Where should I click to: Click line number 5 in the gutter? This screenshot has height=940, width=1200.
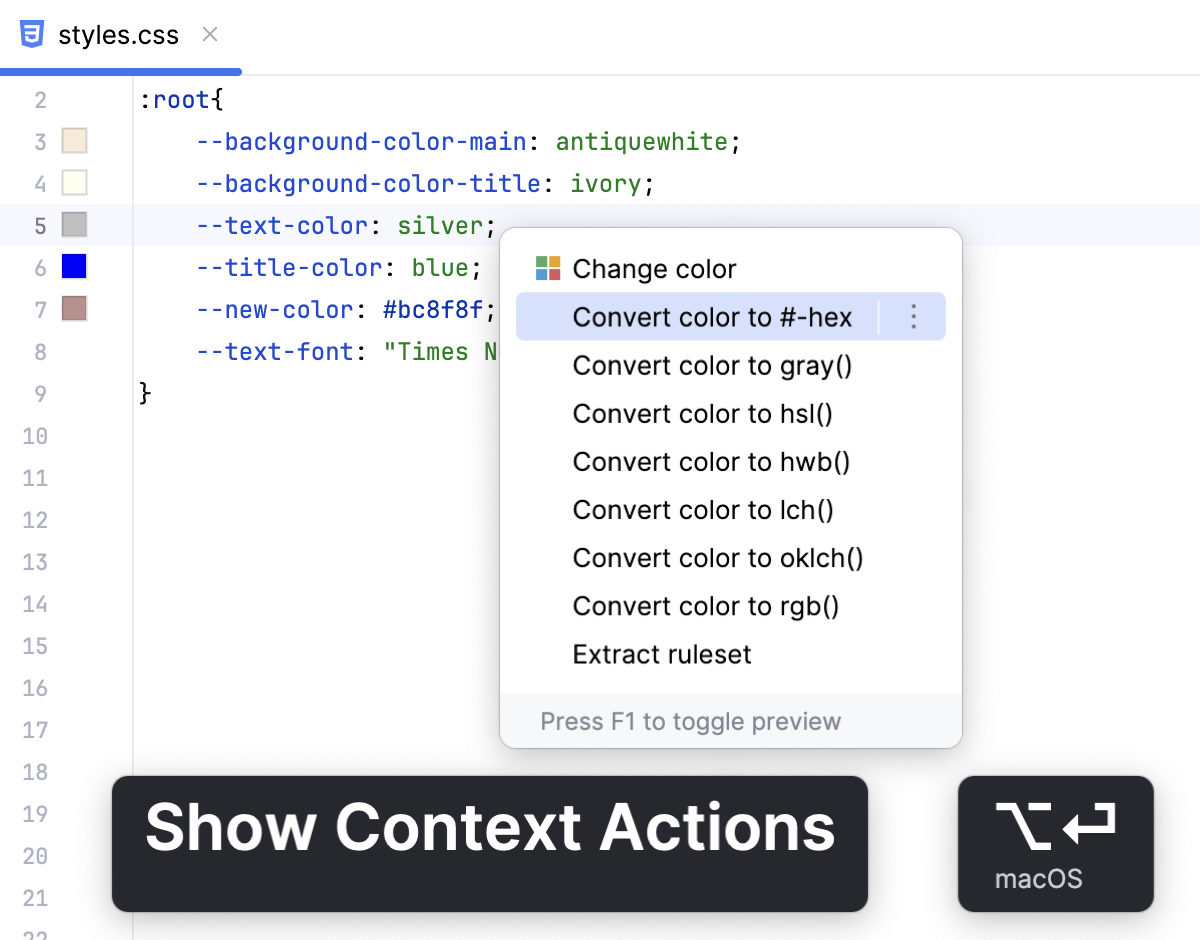coord(38,225)
